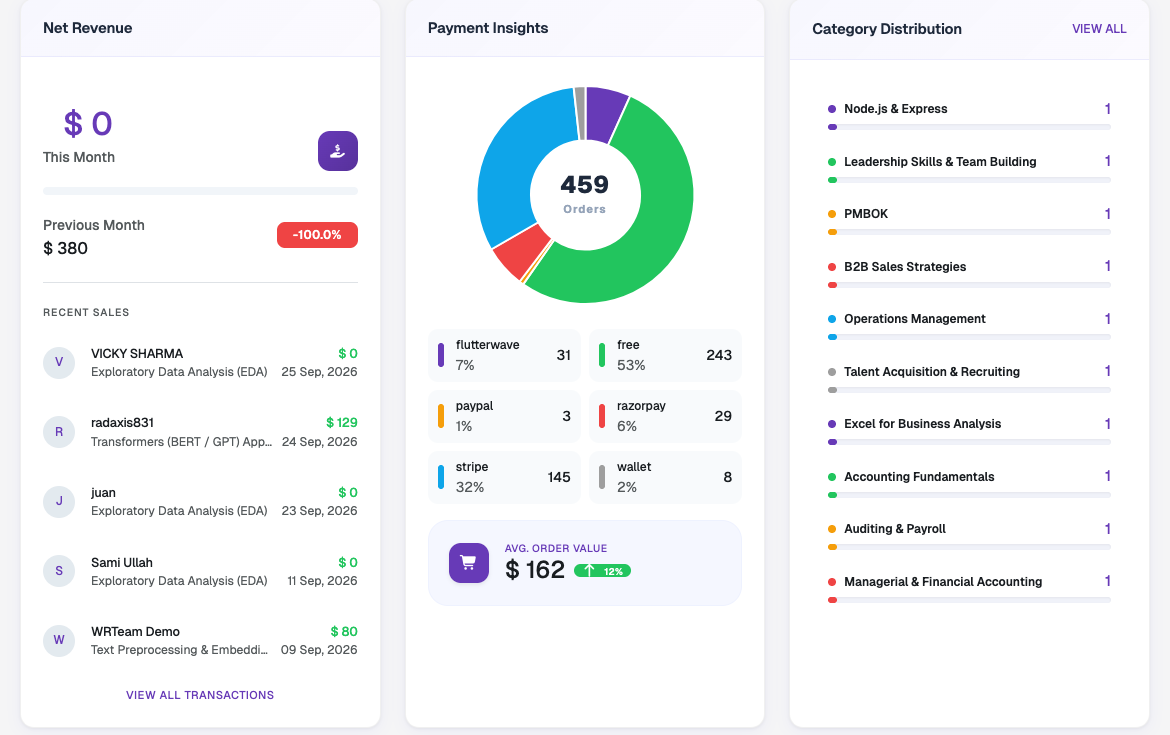The width and height of the screenshot is (1170, 735).
Task: Select the wallet payment card
Action: [666, 478]
